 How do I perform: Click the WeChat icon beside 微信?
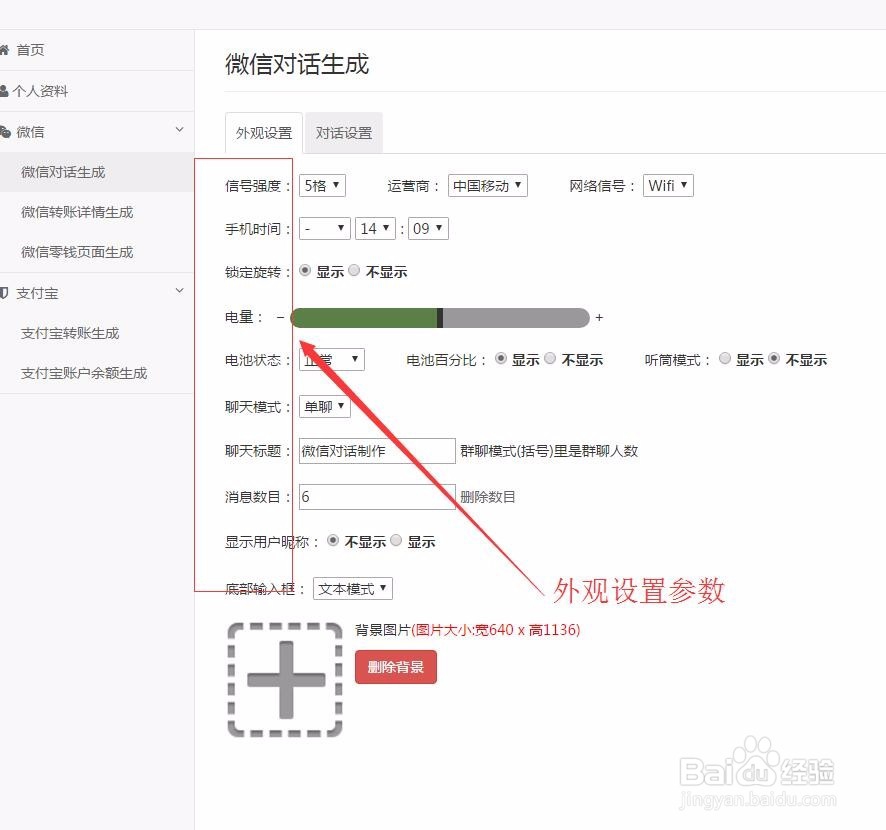click(x=5, y=132)
